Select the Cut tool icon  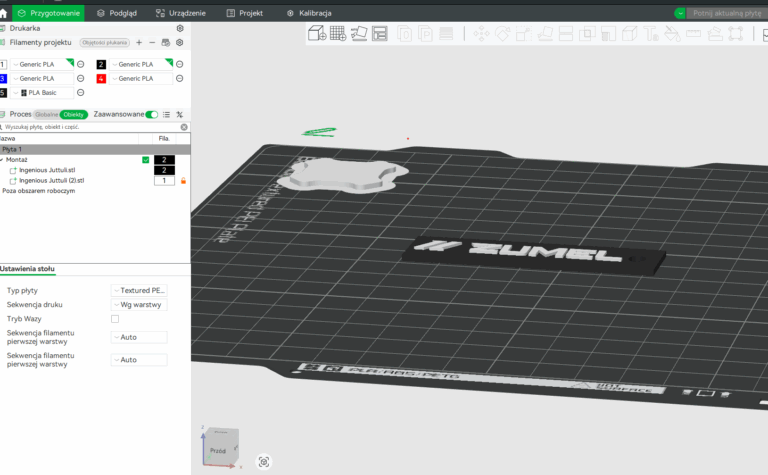566,34
